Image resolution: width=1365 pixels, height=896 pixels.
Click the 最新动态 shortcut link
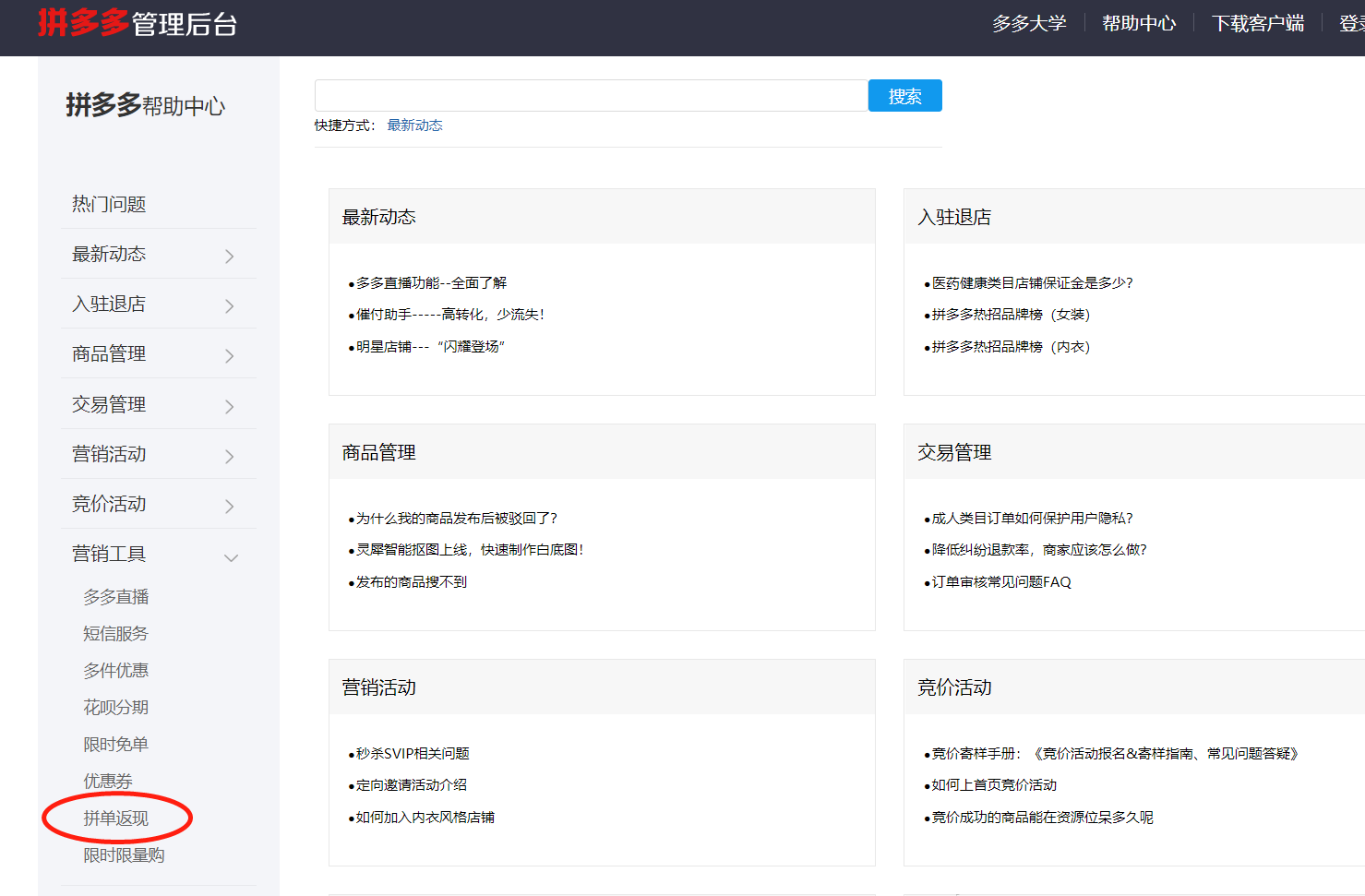coord(414,125)
